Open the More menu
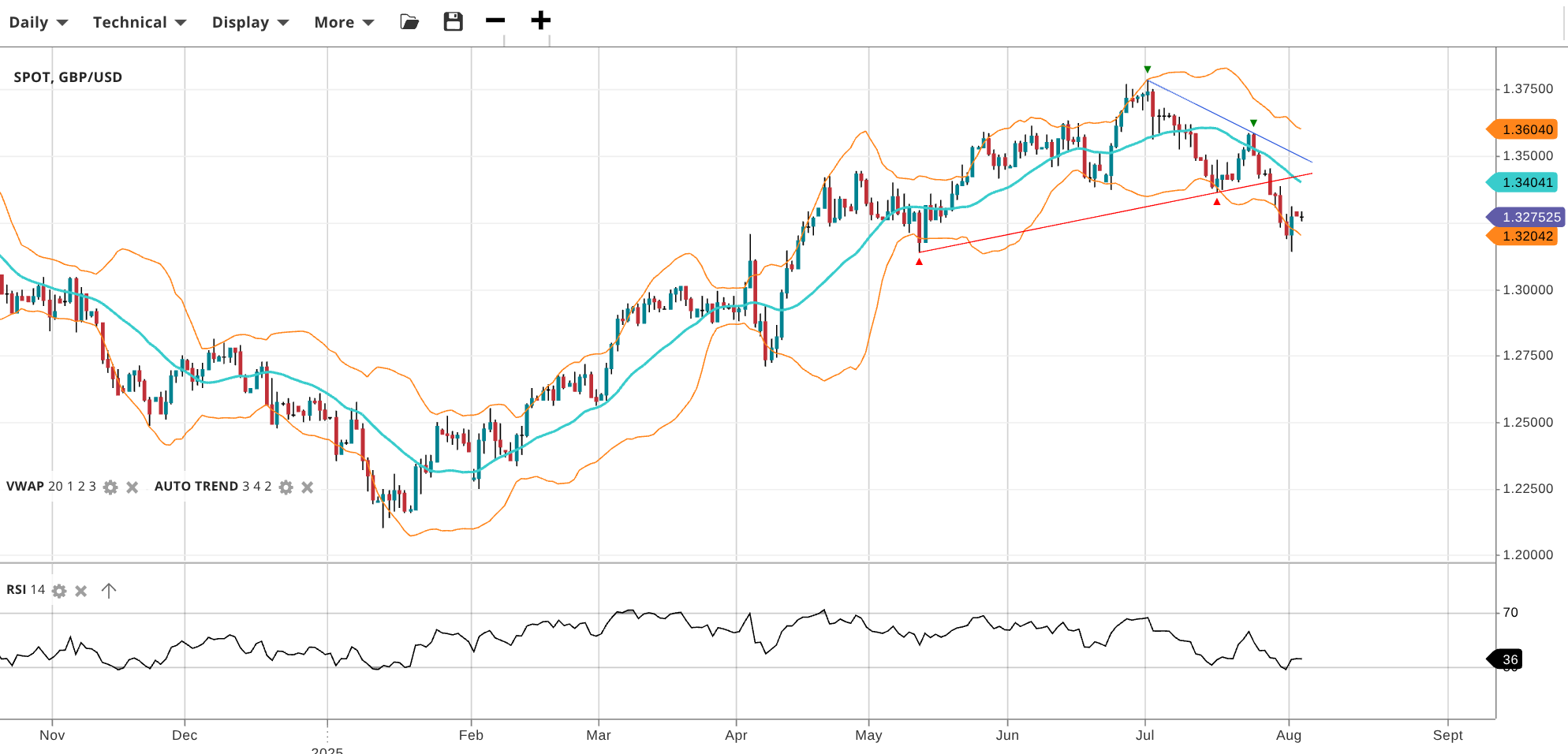Screen dimensions: 1568x754 (x=344, y=22)
